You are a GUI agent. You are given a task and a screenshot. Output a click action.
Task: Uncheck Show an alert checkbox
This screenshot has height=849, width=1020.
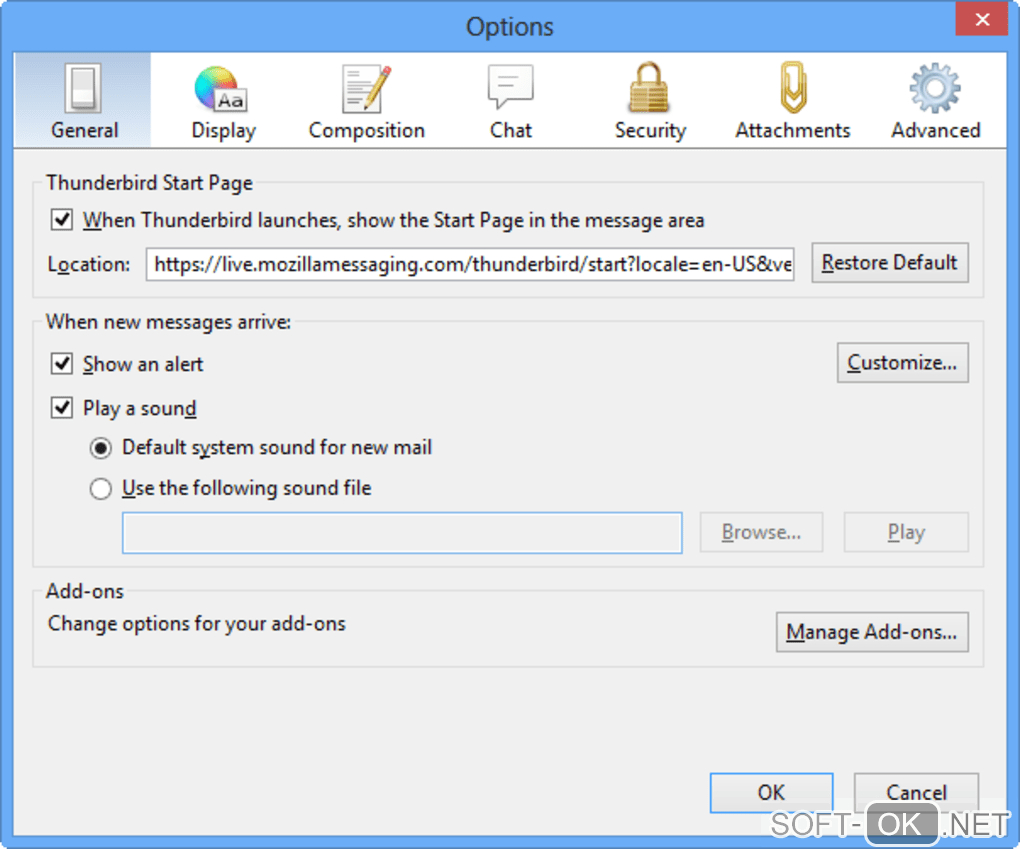coord(62,364)
